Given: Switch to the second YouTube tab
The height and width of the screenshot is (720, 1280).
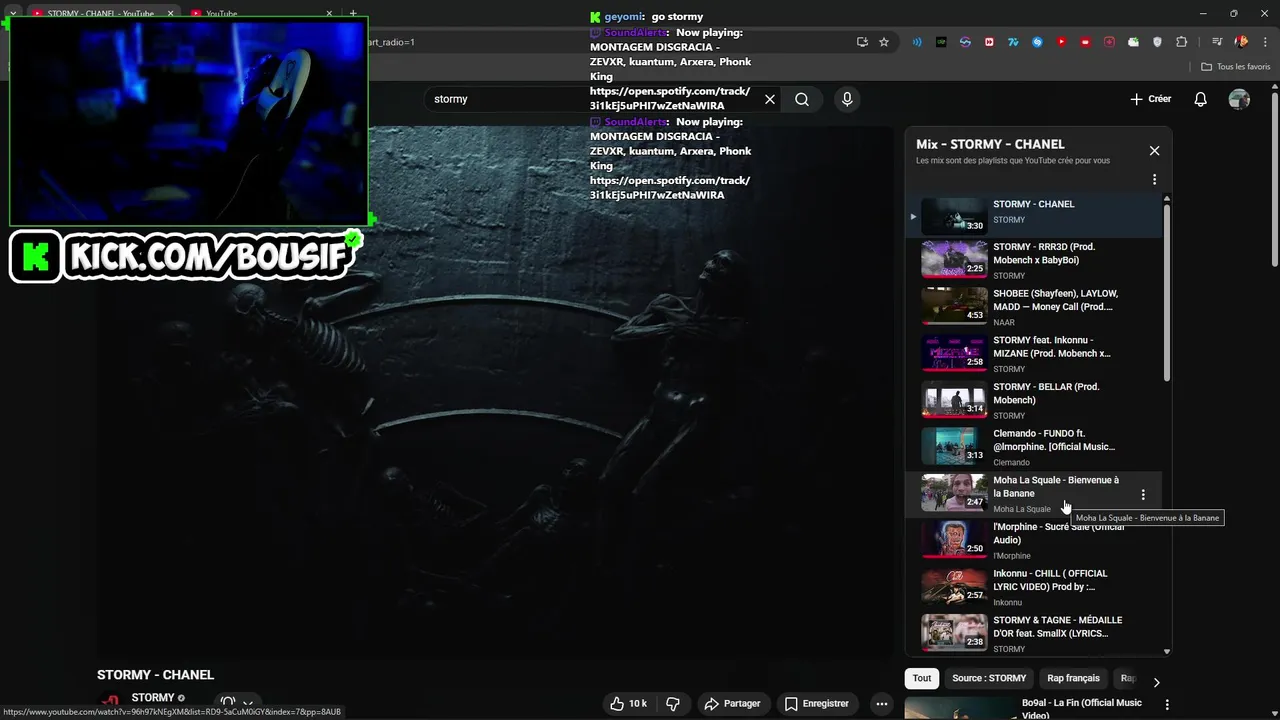Looking at the screenshot, I should tap(262, 14).
